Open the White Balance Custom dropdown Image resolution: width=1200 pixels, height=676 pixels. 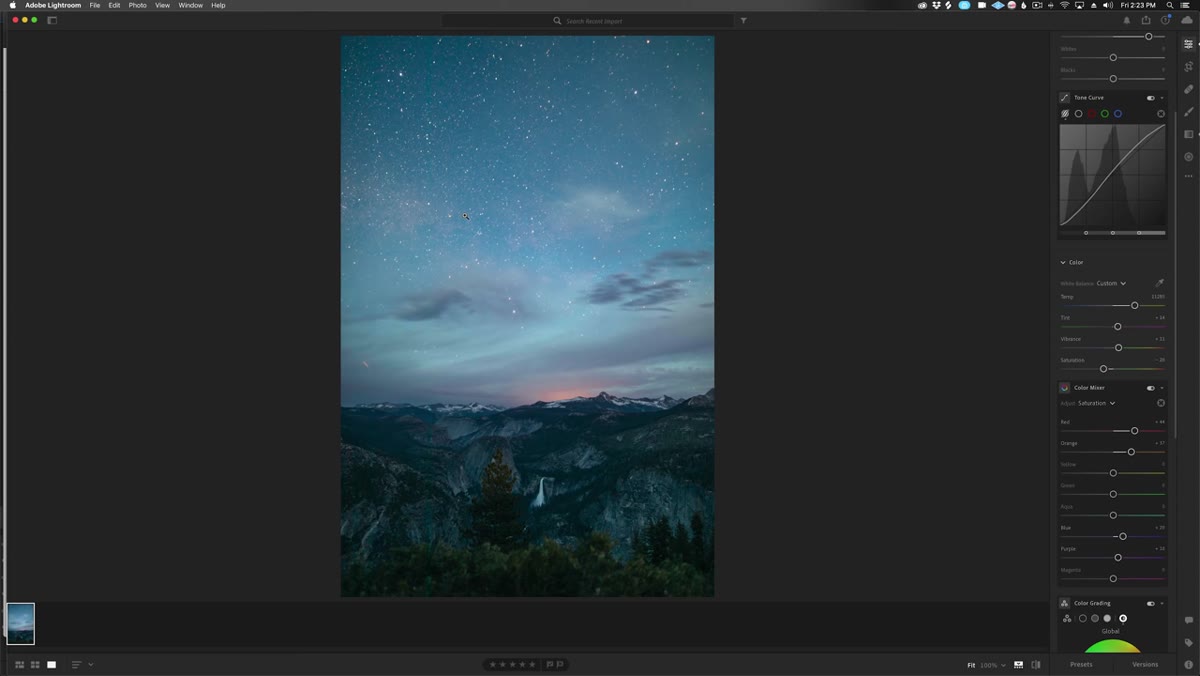tap(1110, 283)
